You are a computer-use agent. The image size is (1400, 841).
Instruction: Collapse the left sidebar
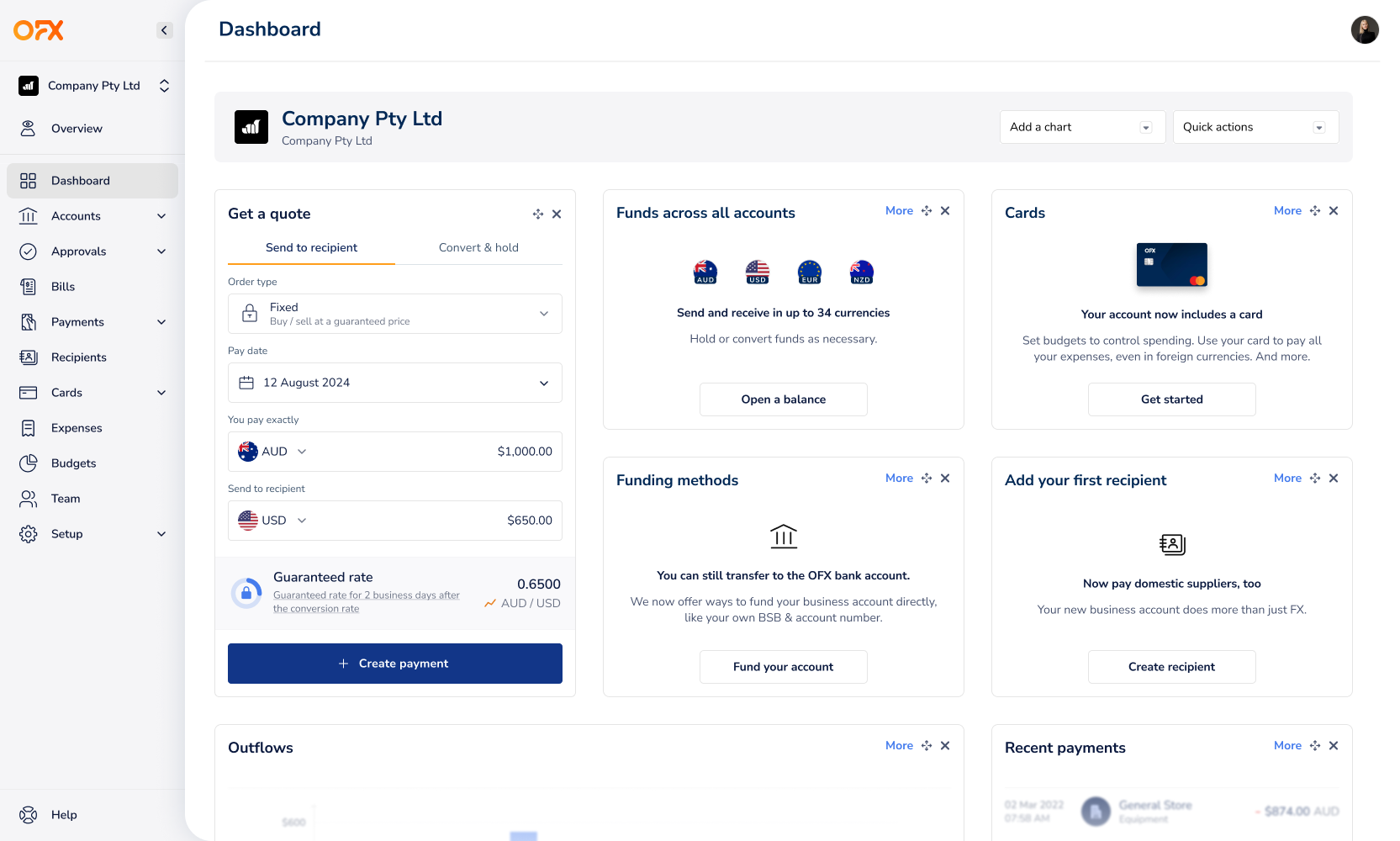(x=165, y=29)
